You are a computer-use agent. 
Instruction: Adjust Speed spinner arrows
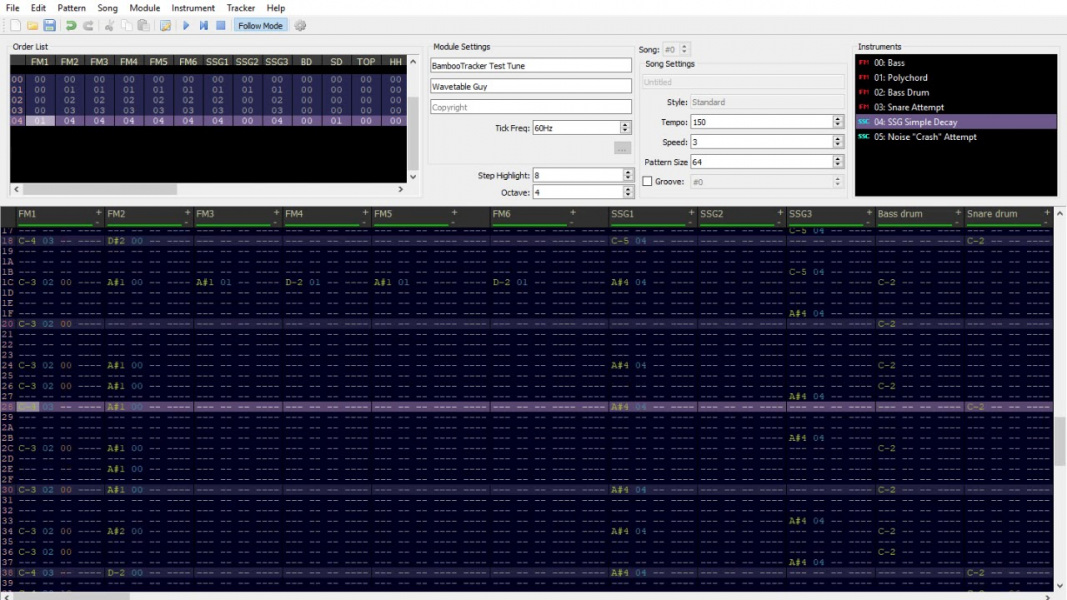coord(838,141)
